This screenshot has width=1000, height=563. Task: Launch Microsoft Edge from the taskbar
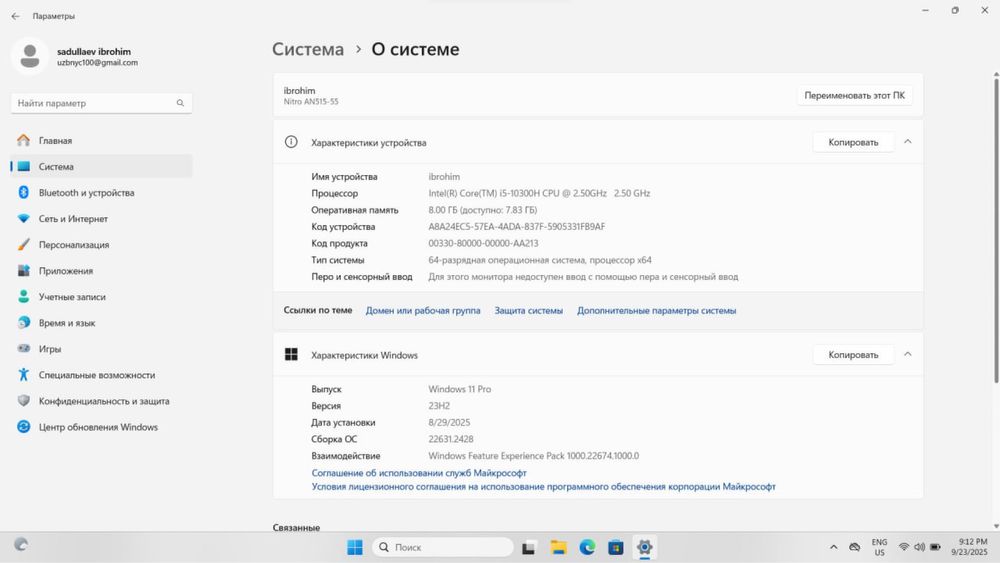pyautogui.click(x=587, y=547)
